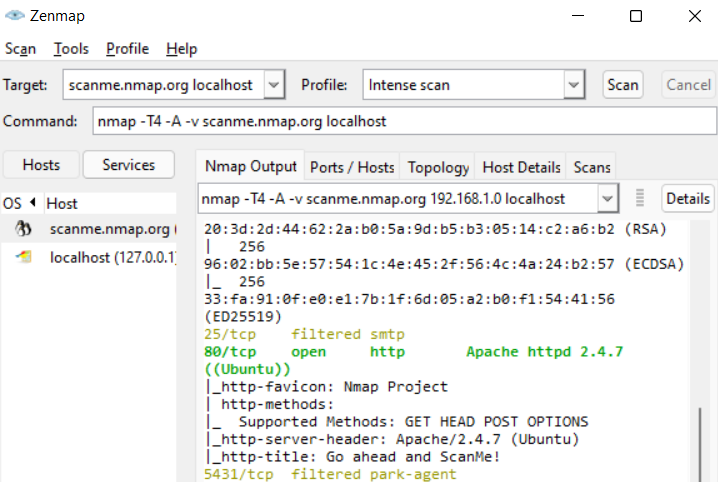Click the '((Ubuntu))' green output text
The image size is (718, 482).
pos(247,369)
